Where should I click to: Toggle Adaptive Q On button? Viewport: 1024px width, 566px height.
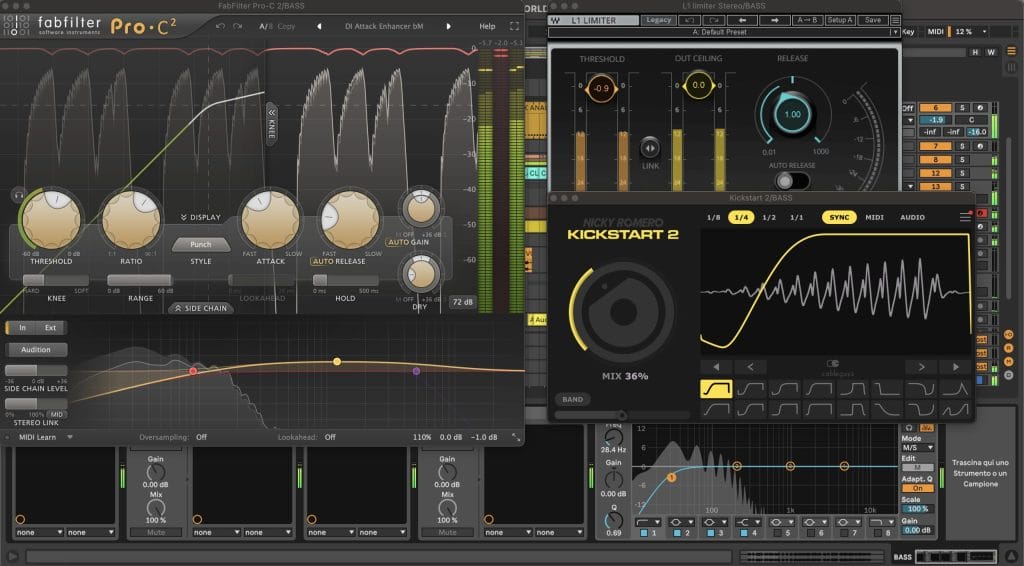click(x=918, y=488)
